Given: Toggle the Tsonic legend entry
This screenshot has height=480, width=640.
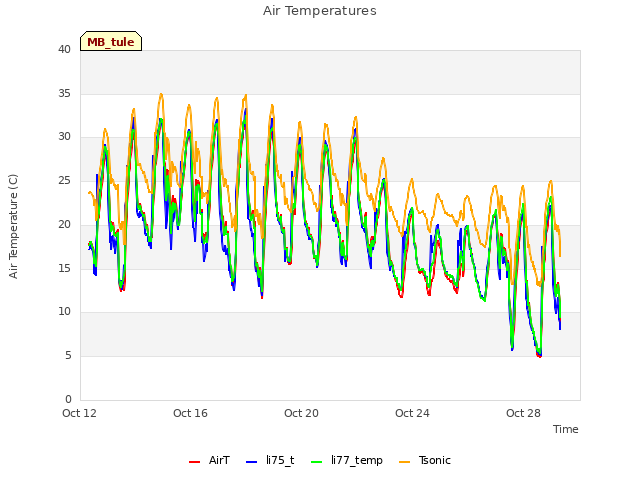Looking at the screenshot, I should click(425, 461).
